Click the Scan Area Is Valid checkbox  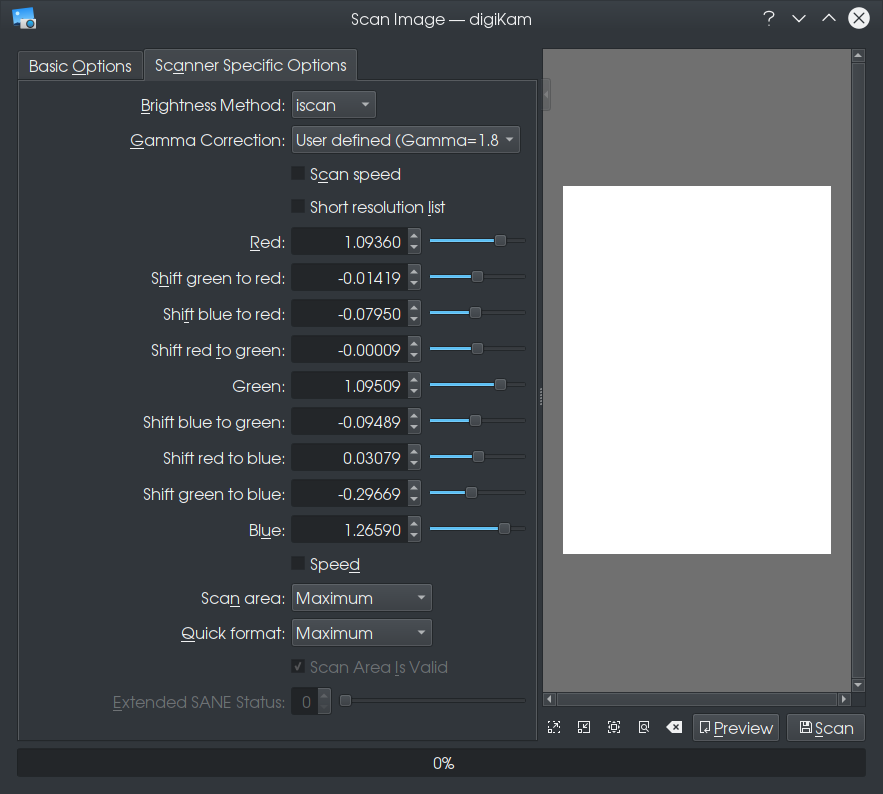tap(298, 666)
